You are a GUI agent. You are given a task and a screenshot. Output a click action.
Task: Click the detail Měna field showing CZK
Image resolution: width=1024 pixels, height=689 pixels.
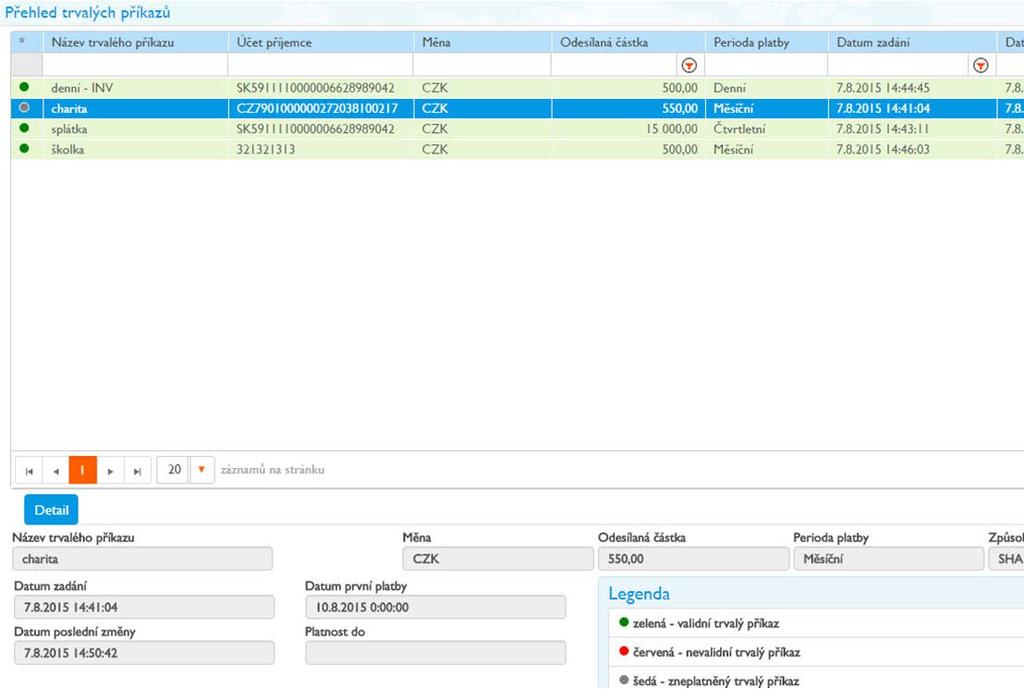[498, 559]
